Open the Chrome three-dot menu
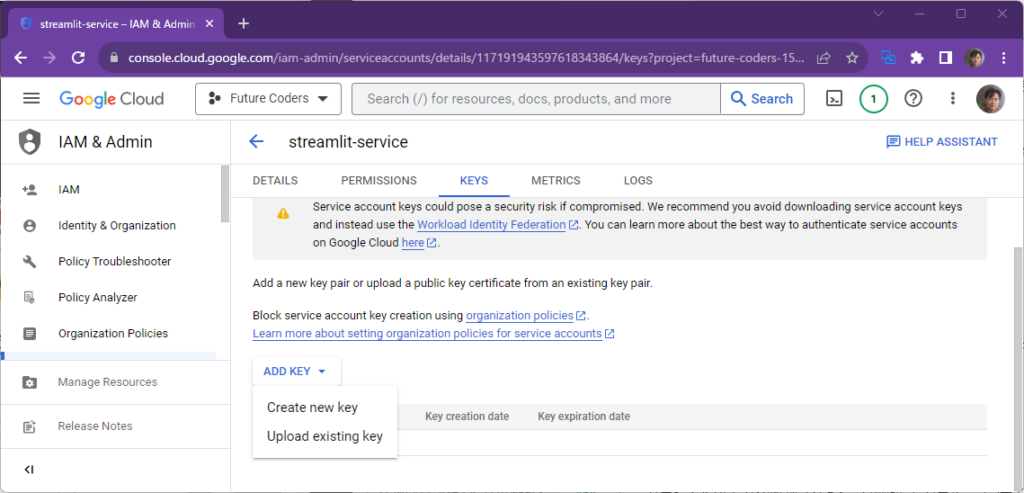1024x493 pixels. 1004,57
